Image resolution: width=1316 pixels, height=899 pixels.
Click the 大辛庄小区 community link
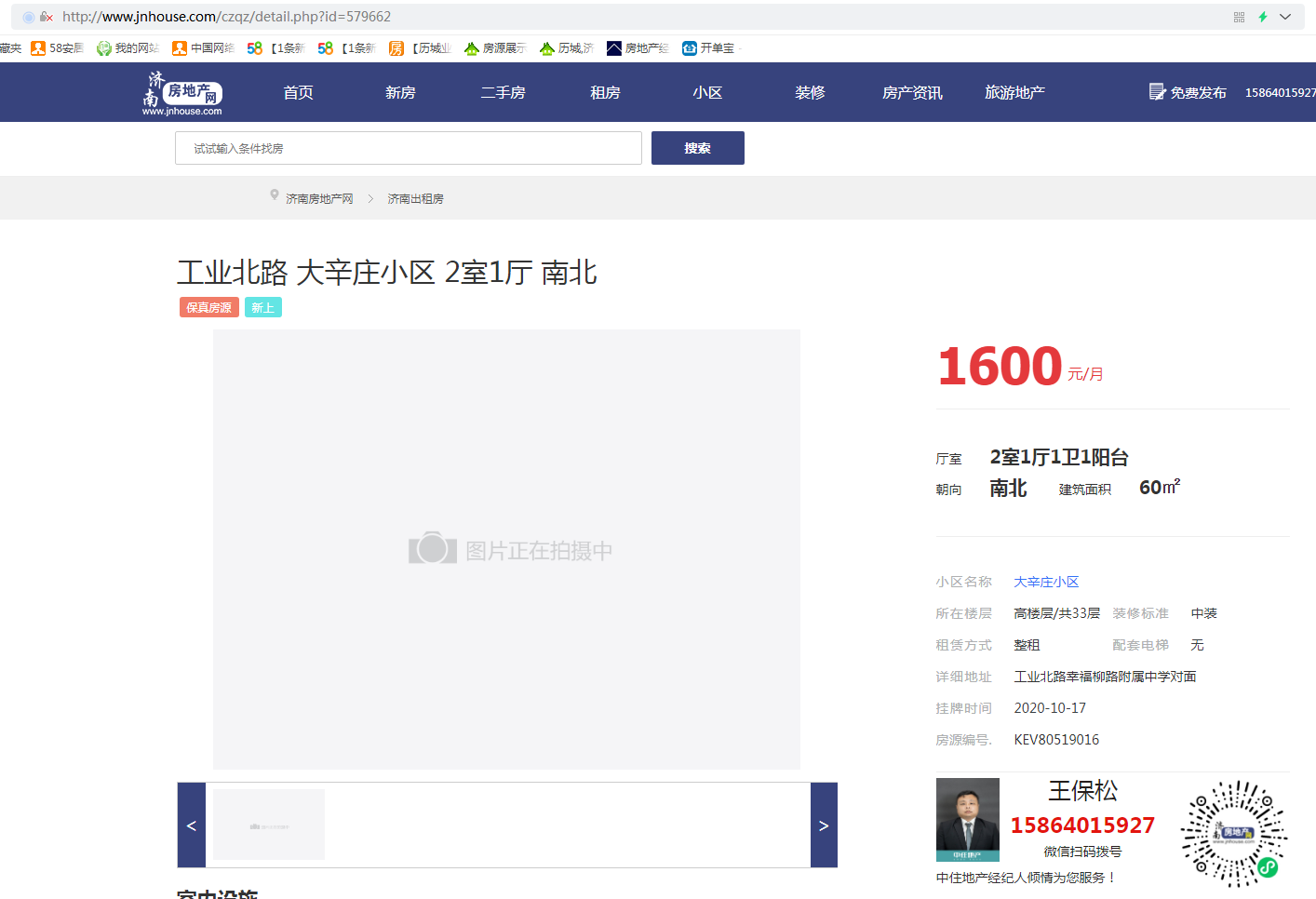pyautogui.click(x=1046, y=582)
